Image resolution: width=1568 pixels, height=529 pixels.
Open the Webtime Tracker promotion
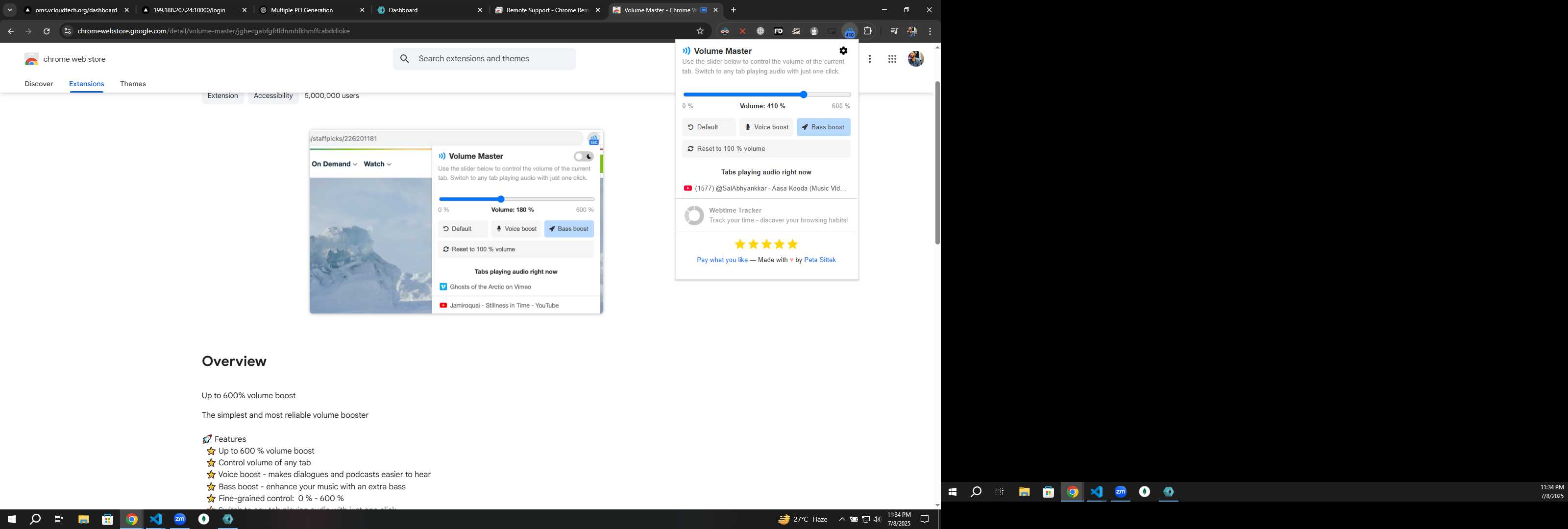coord(766,216)
